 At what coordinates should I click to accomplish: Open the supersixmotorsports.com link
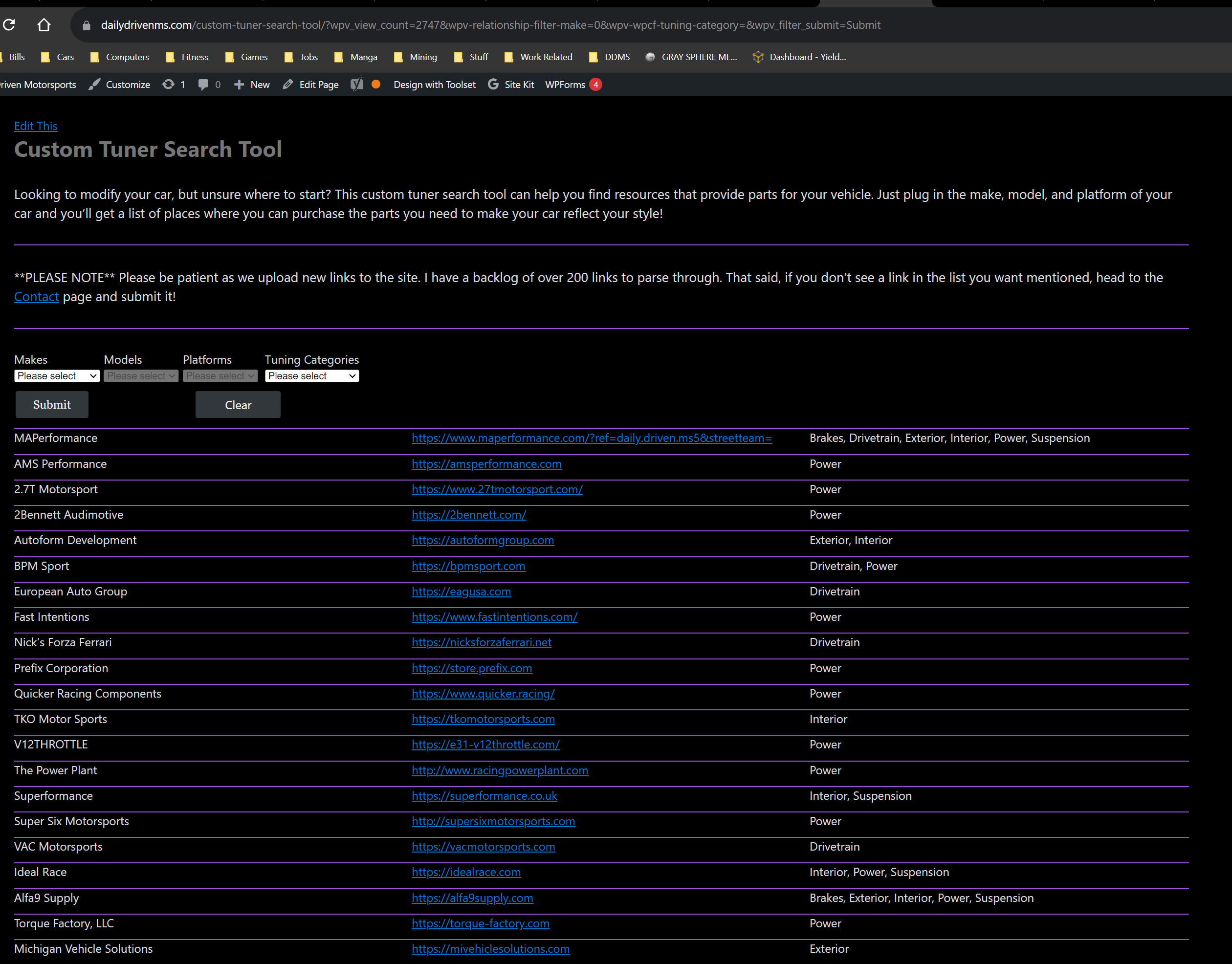[x=494, y=821]
